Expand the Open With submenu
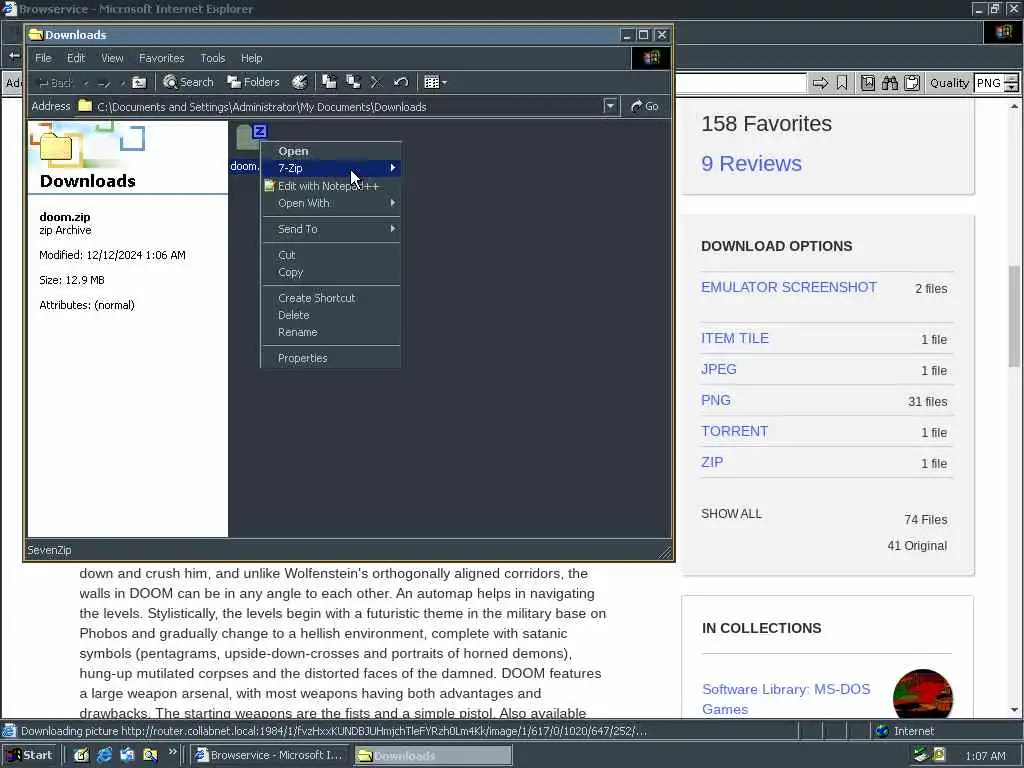This screenshot has width=1024, height=768. tap(331, 203)
